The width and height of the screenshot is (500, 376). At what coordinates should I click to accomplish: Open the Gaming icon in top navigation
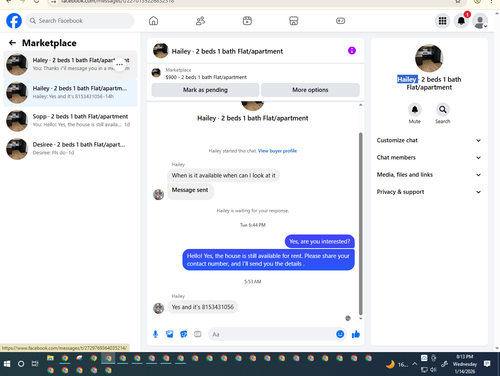point(340,21)
